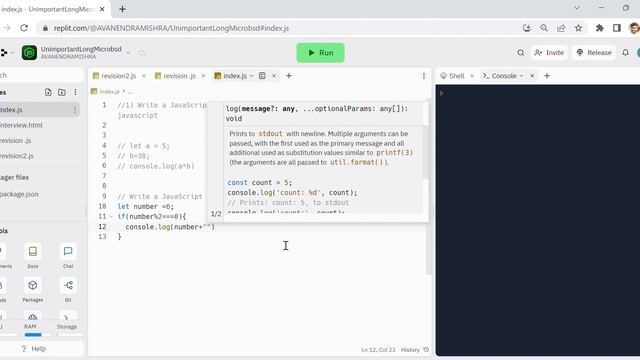
Task: Click the tooltip documentation scrollbar
Action: coord(425,153)
